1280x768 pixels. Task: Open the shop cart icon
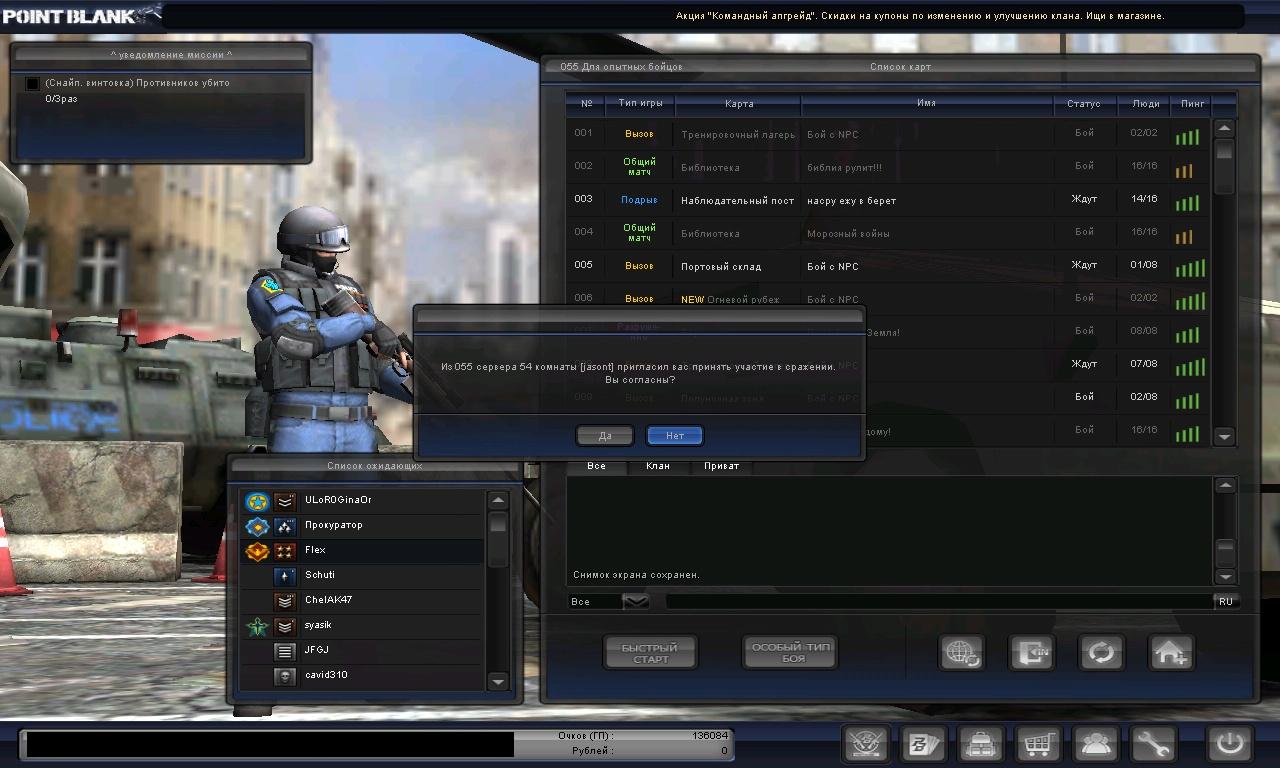coord(1038,744)
